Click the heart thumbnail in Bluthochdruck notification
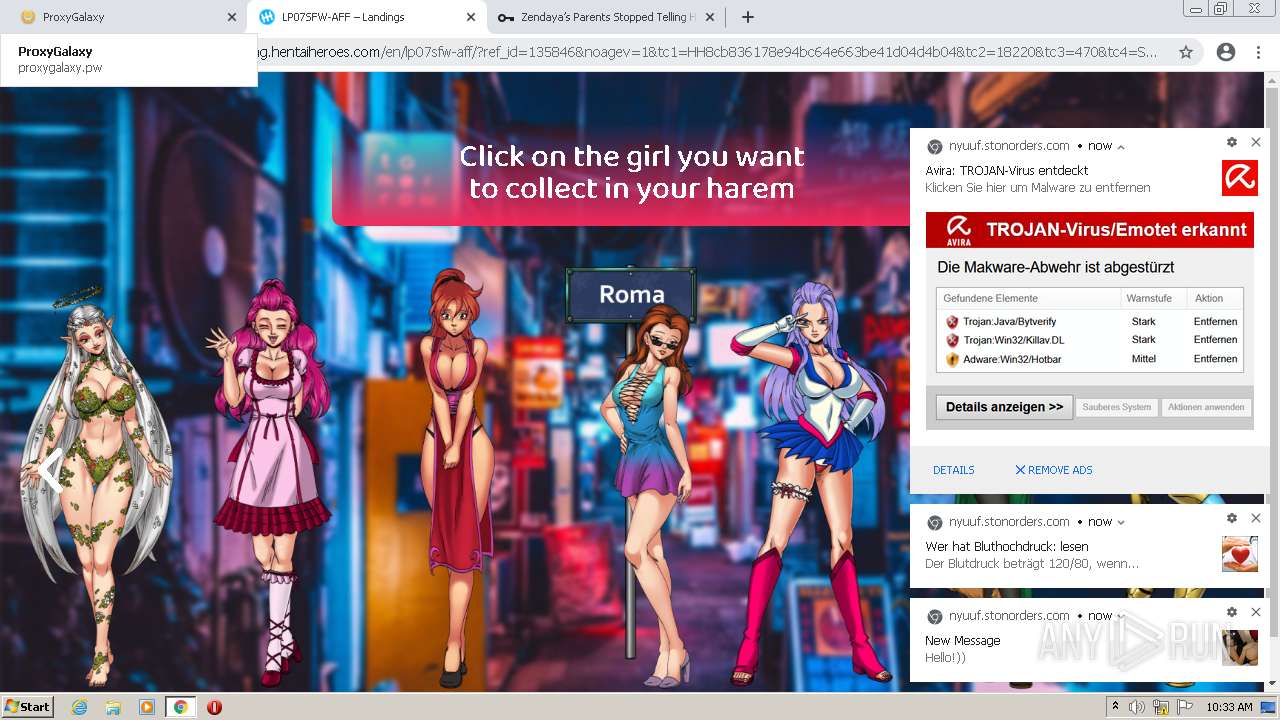 [x=1239, y=554]
